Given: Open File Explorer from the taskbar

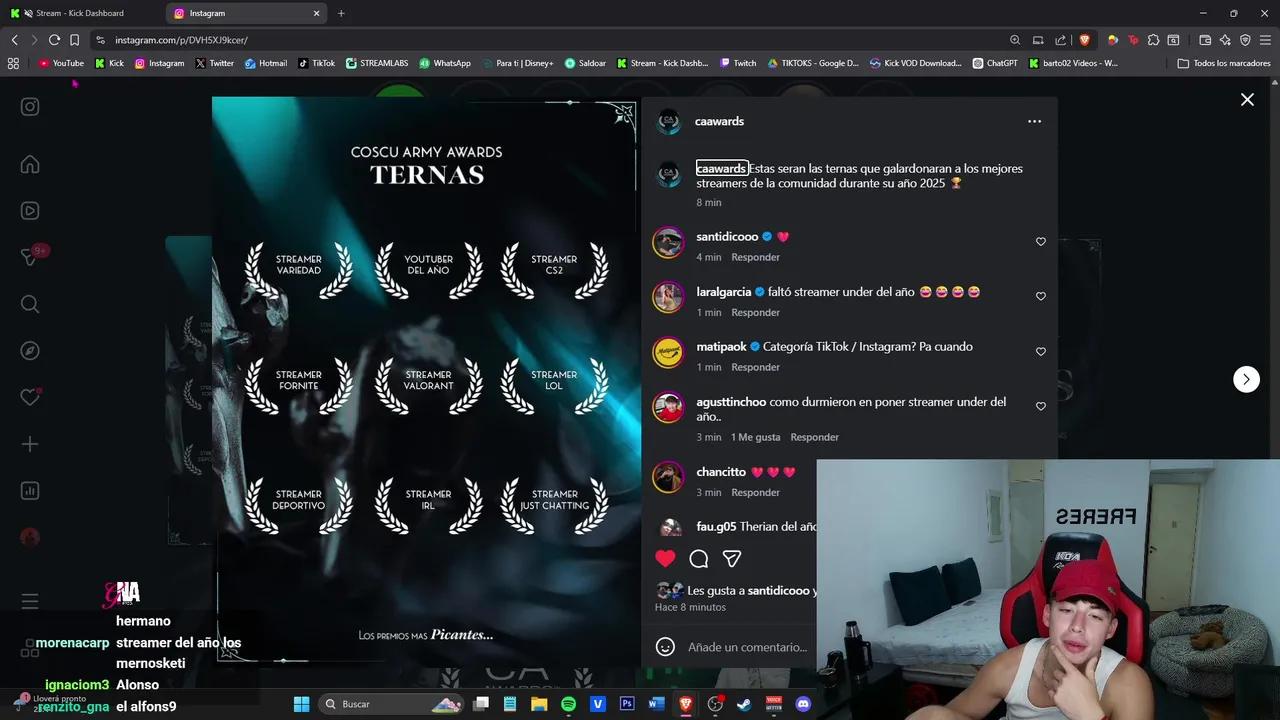Looking at the screenshot, I should coord(539,704).
